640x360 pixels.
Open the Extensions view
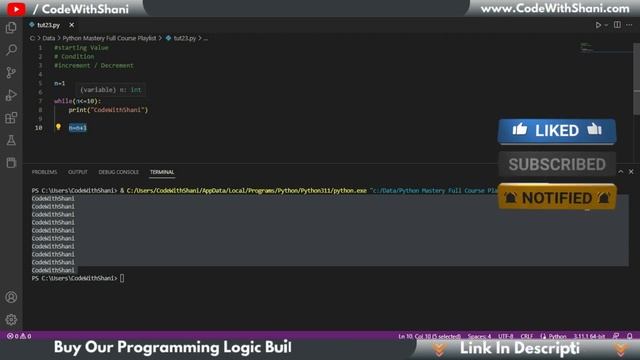click(11, 118)
